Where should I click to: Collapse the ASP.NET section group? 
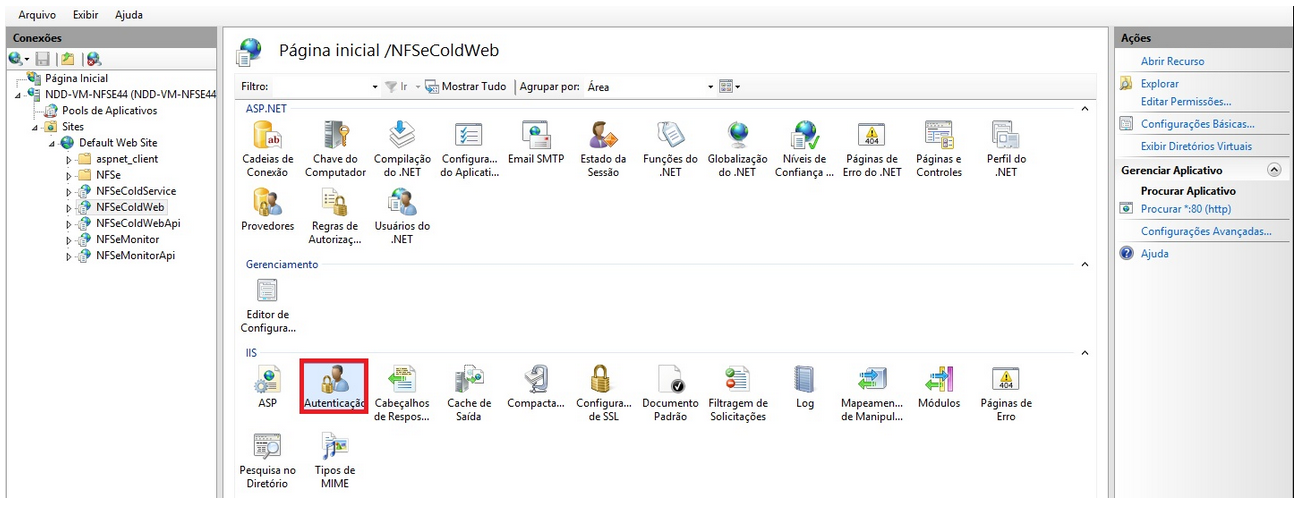click(1085, 108)
